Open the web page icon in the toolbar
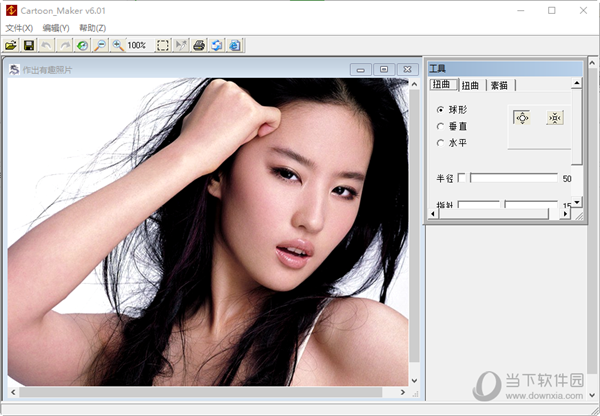The width and height of the screenshot is (600, 416). click(x=235, y=45)
